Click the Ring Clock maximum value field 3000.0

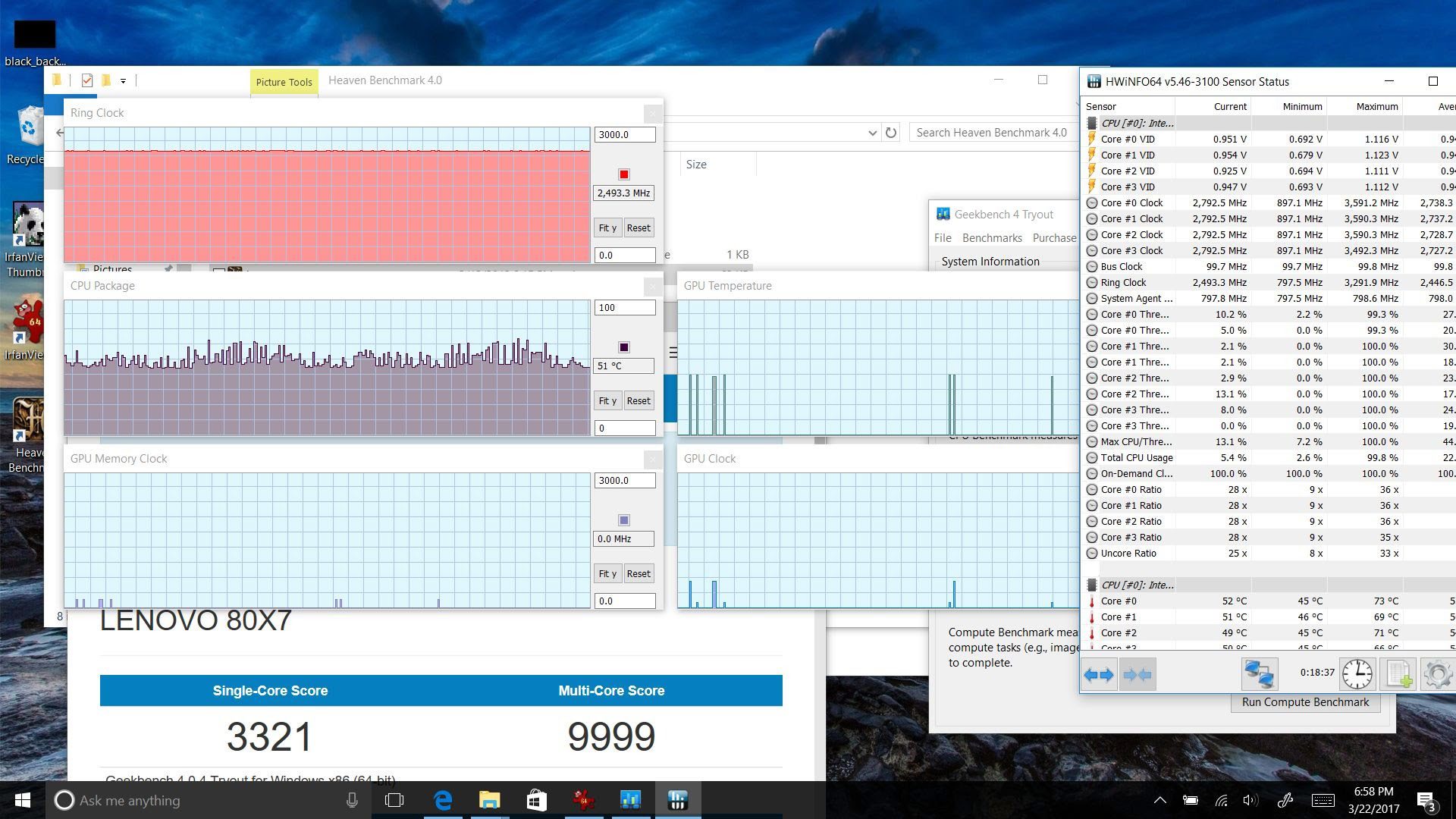click(624, 135)
